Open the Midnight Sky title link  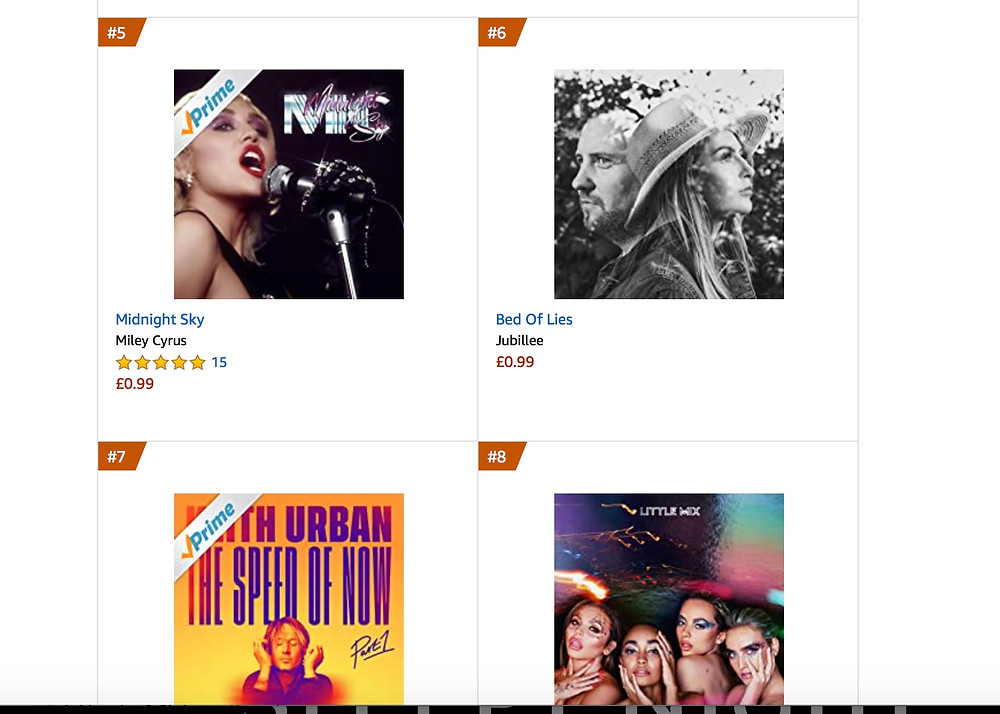click(159, 319)
